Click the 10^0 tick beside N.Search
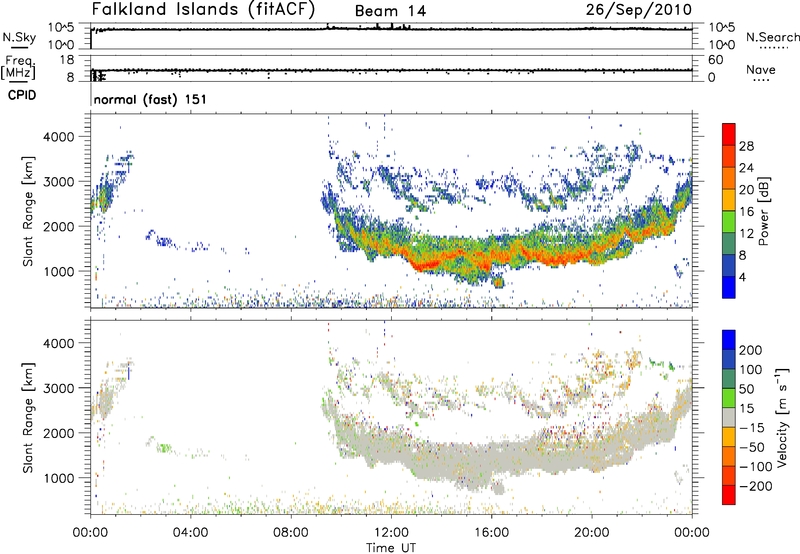 click(x=722, y=45)
